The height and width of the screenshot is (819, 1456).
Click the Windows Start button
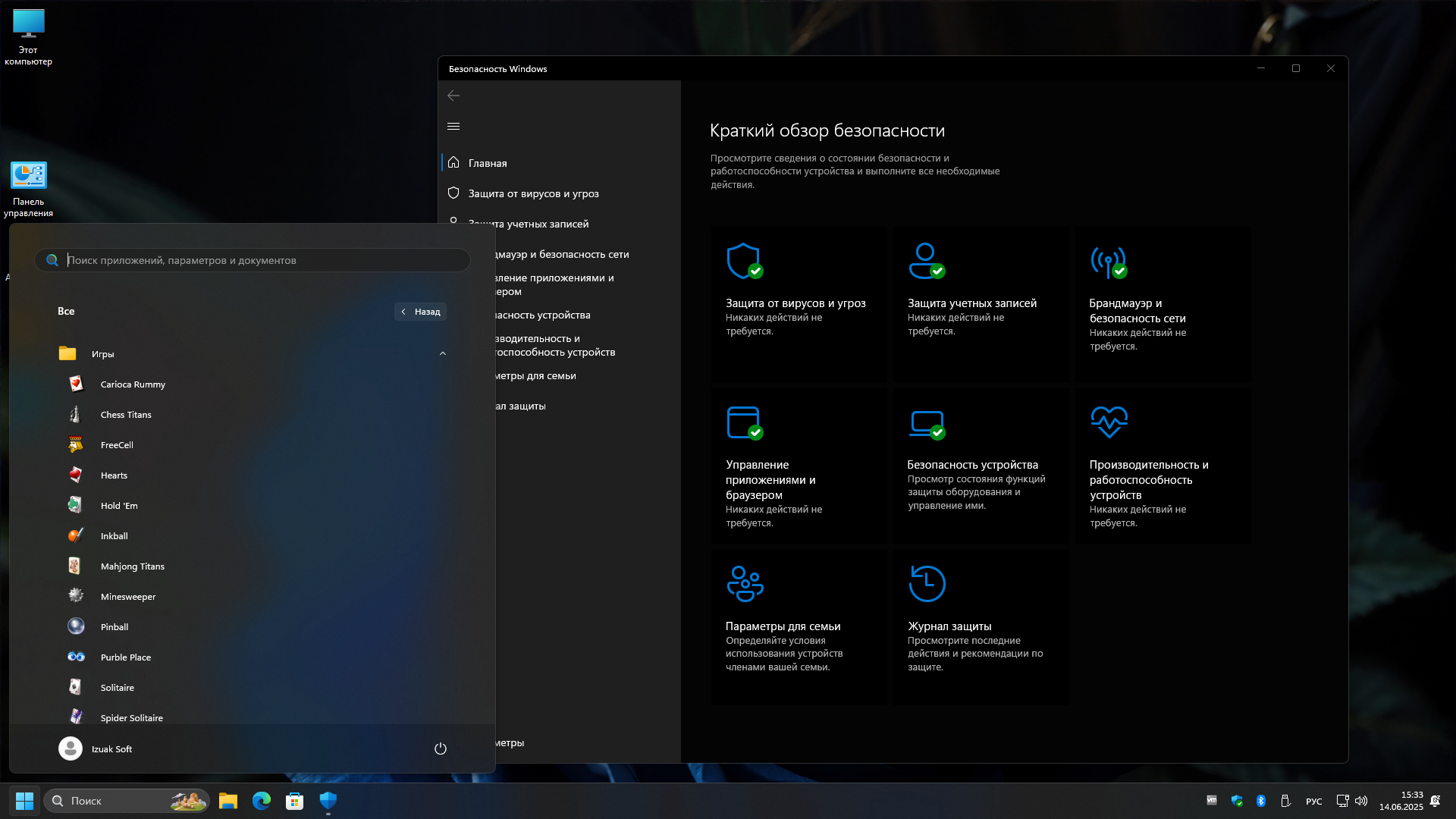pyautogui.click(x=24, y=801)
